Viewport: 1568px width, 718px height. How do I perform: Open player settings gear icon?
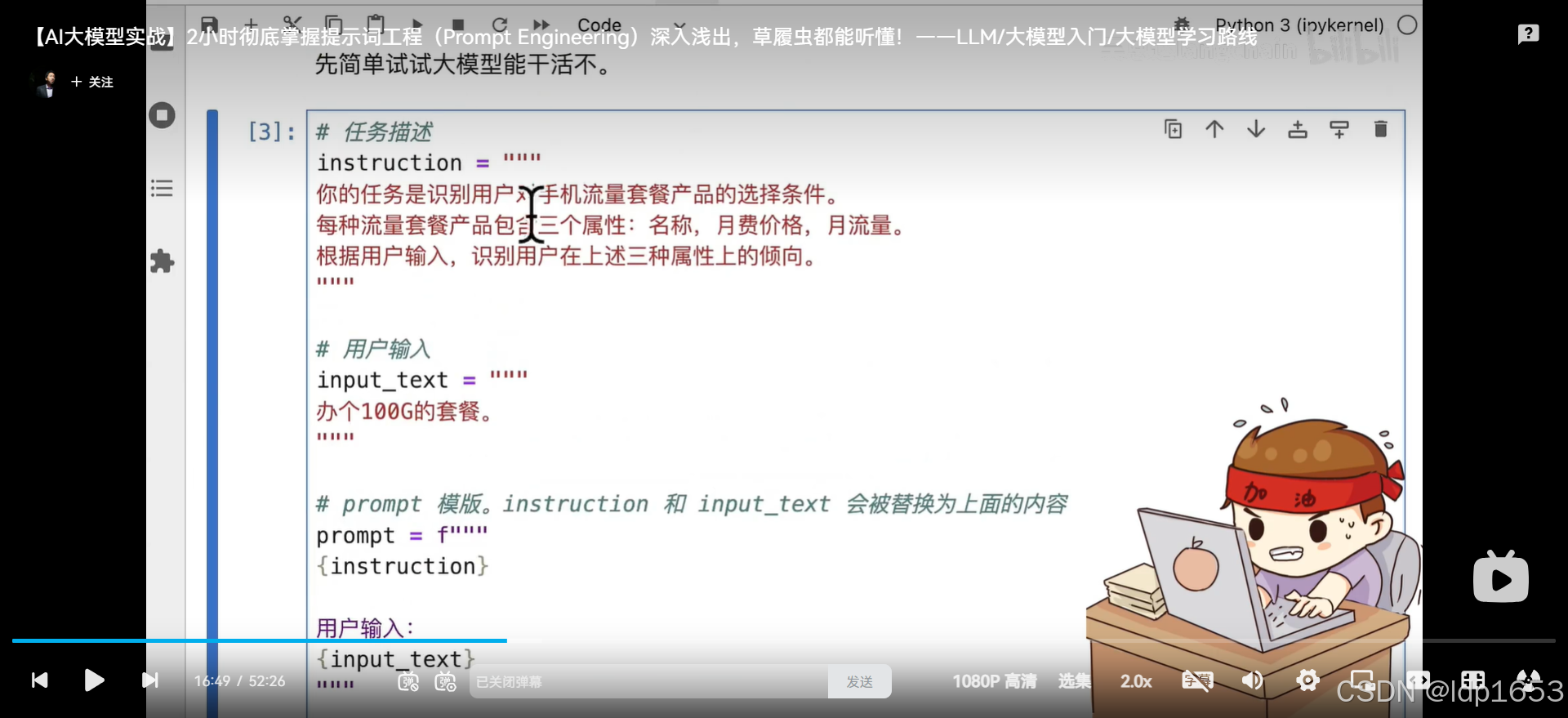pyautogui.click(x=1307, y=680)
